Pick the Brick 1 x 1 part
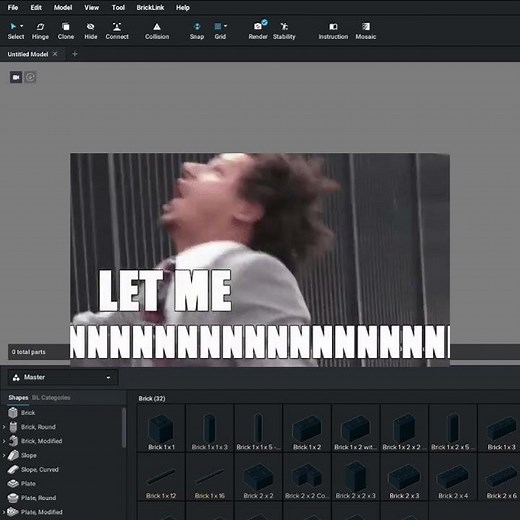 (161, 429)
